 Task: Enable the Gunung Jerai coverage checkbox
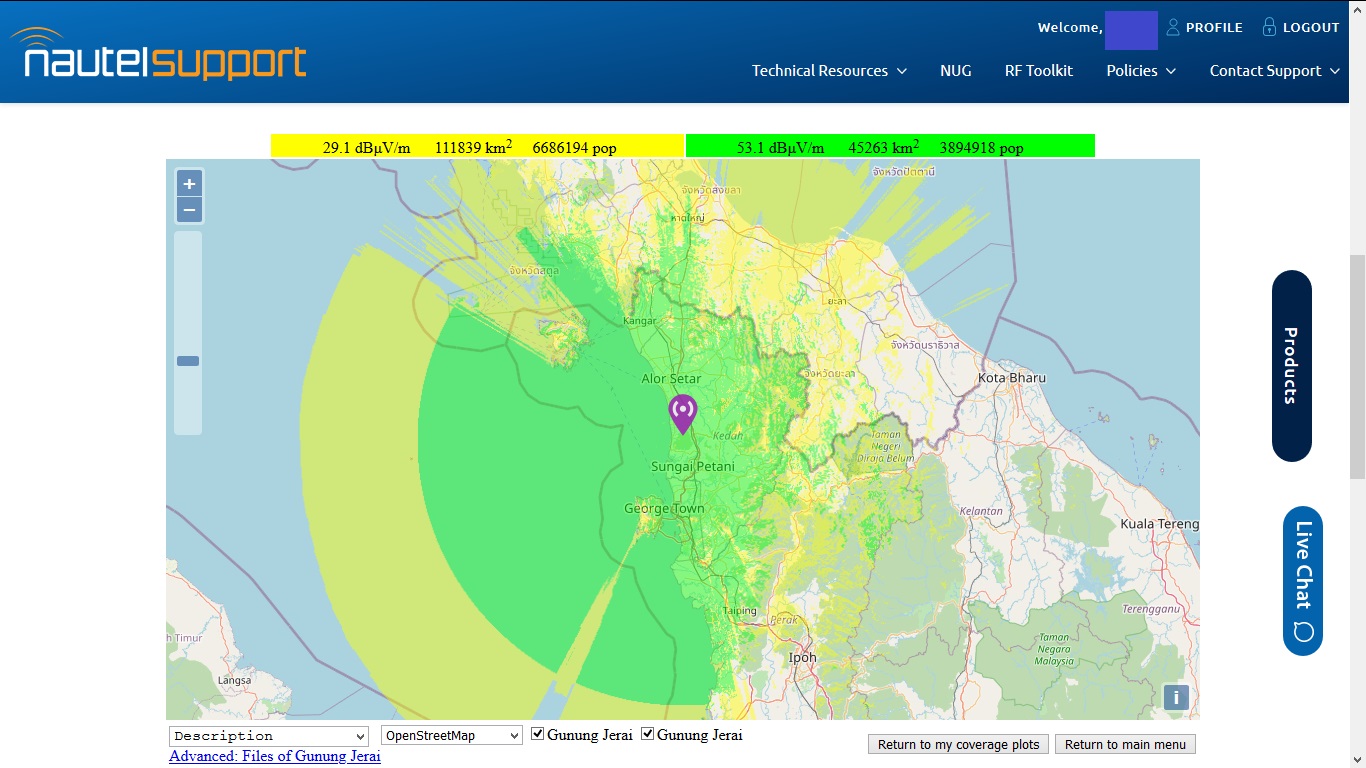(537, 733)
